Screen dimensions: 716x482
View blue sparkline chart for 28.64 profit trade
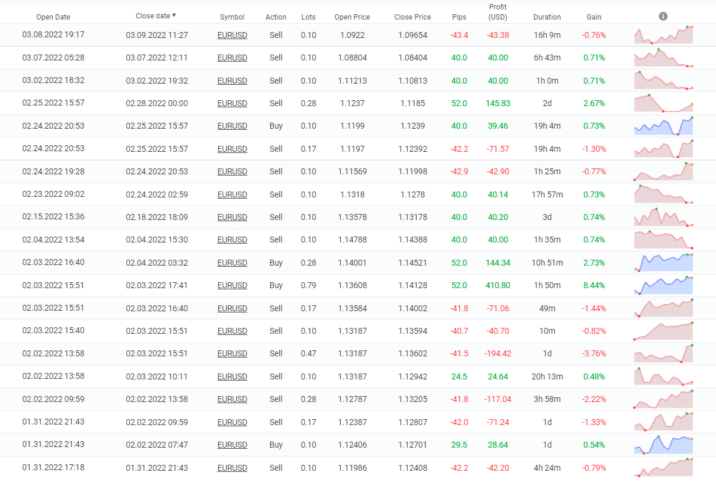tap(663, 445)
